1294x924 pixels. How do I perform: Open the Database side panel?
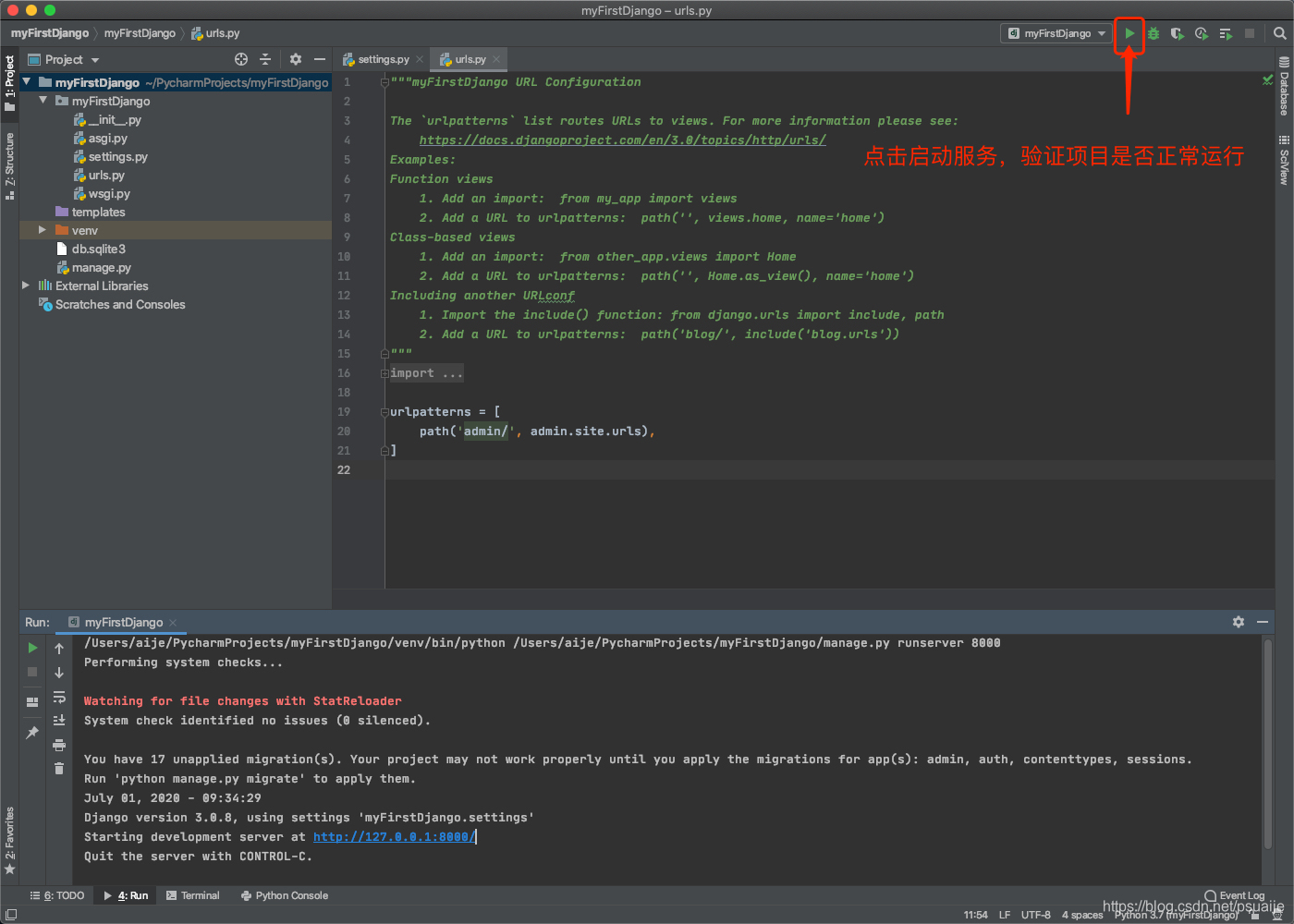click(1284, 86)
